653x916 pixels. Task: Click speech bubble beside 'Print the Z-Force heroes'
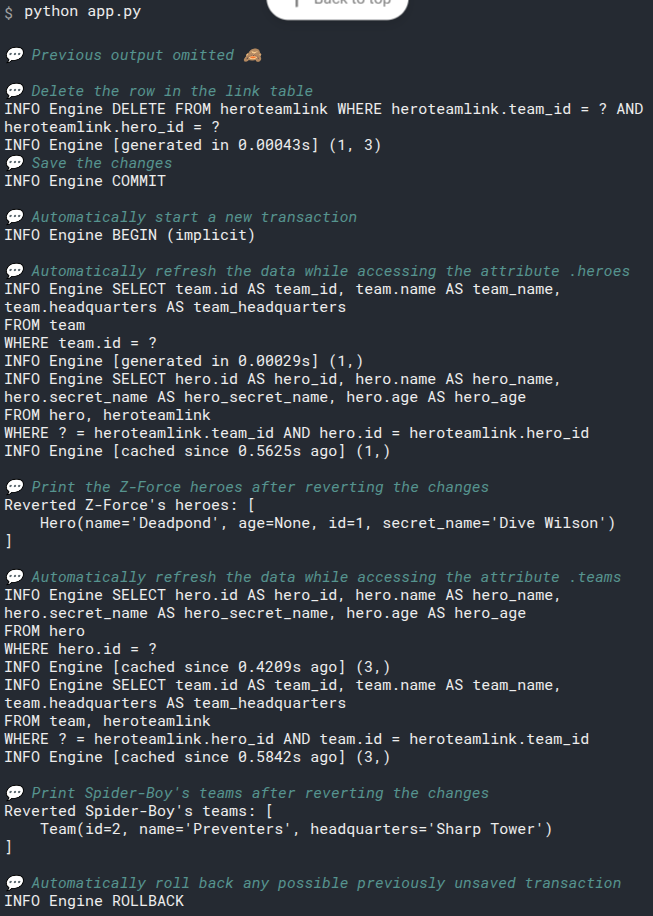click(14, 487)
